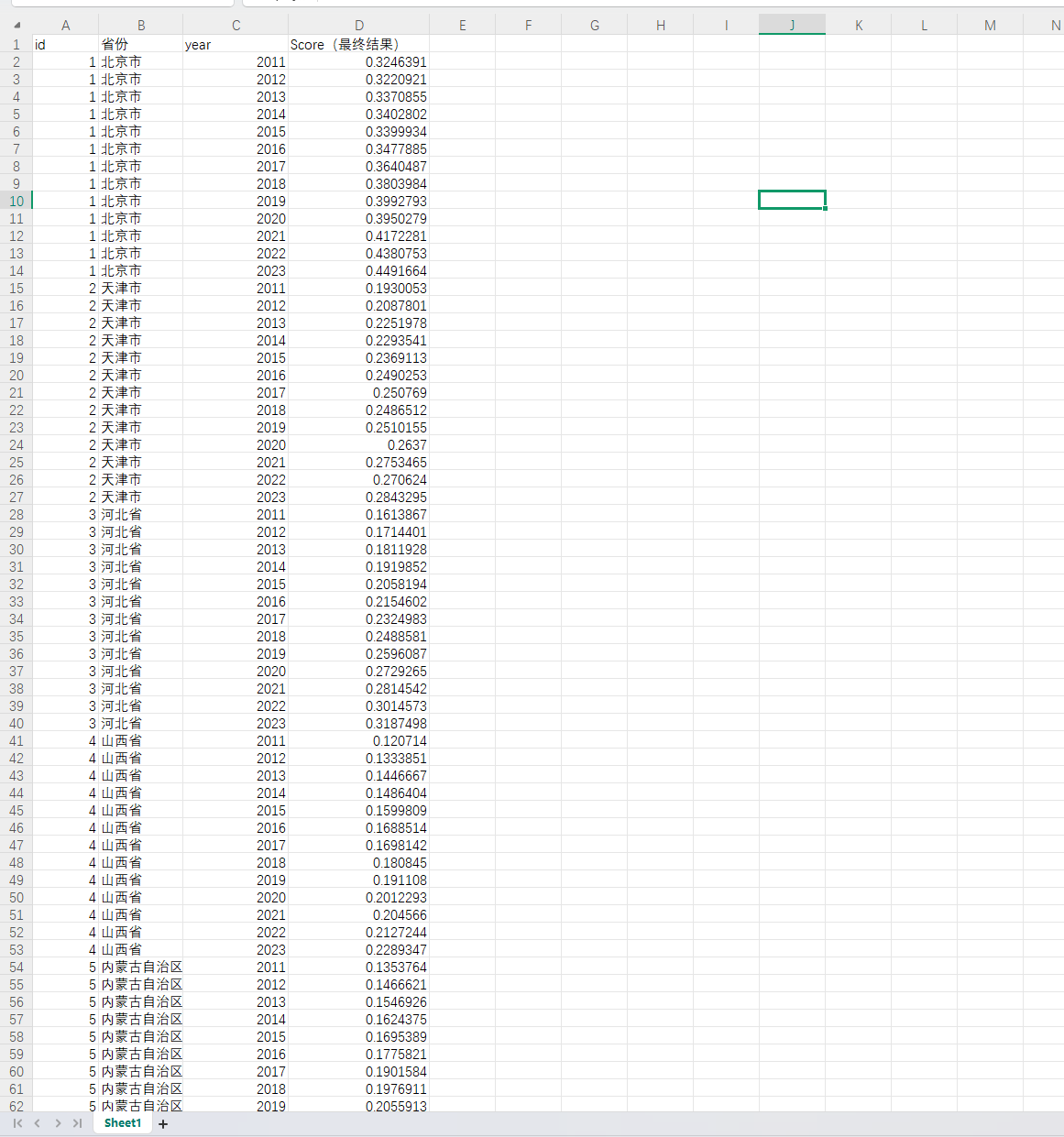Open the Sheet1 tab

pos(123,1123)
